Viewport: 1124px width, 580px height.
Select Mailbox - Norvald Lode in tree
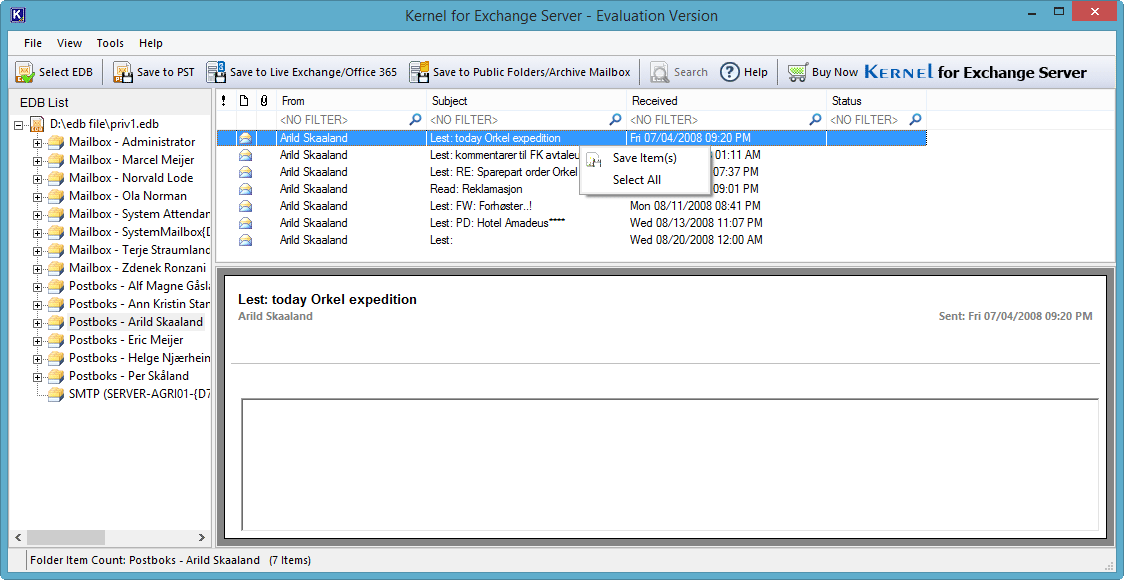pyautogui.click(x=131, y=178)
